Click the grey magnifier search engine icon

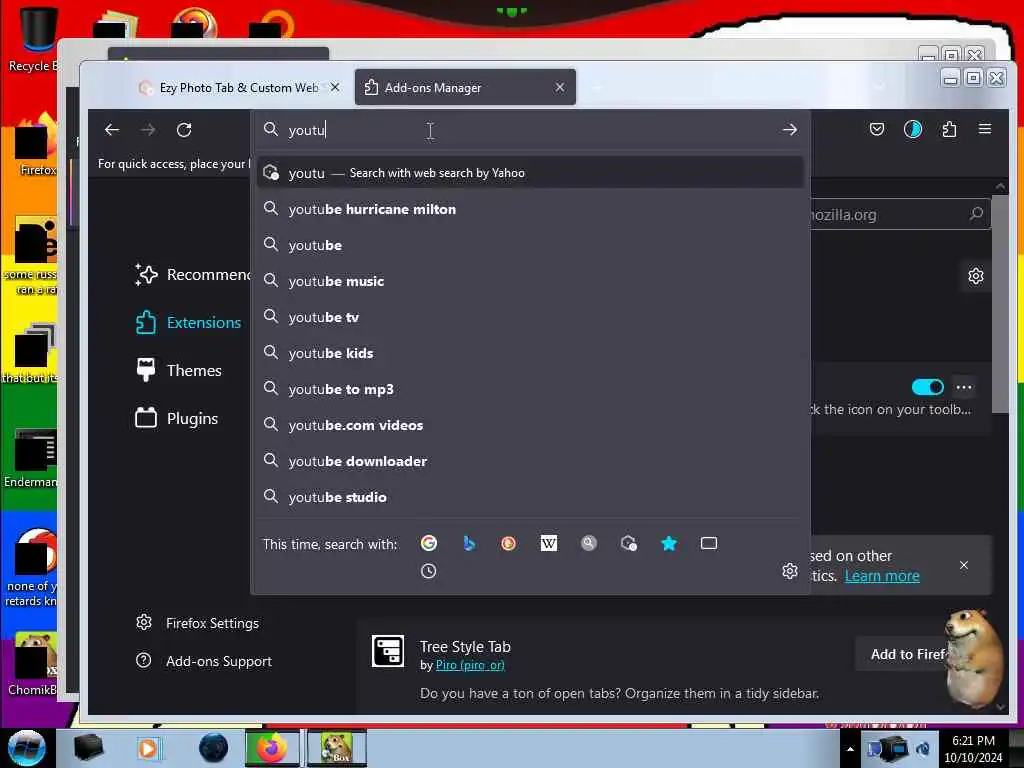(588, 543)
